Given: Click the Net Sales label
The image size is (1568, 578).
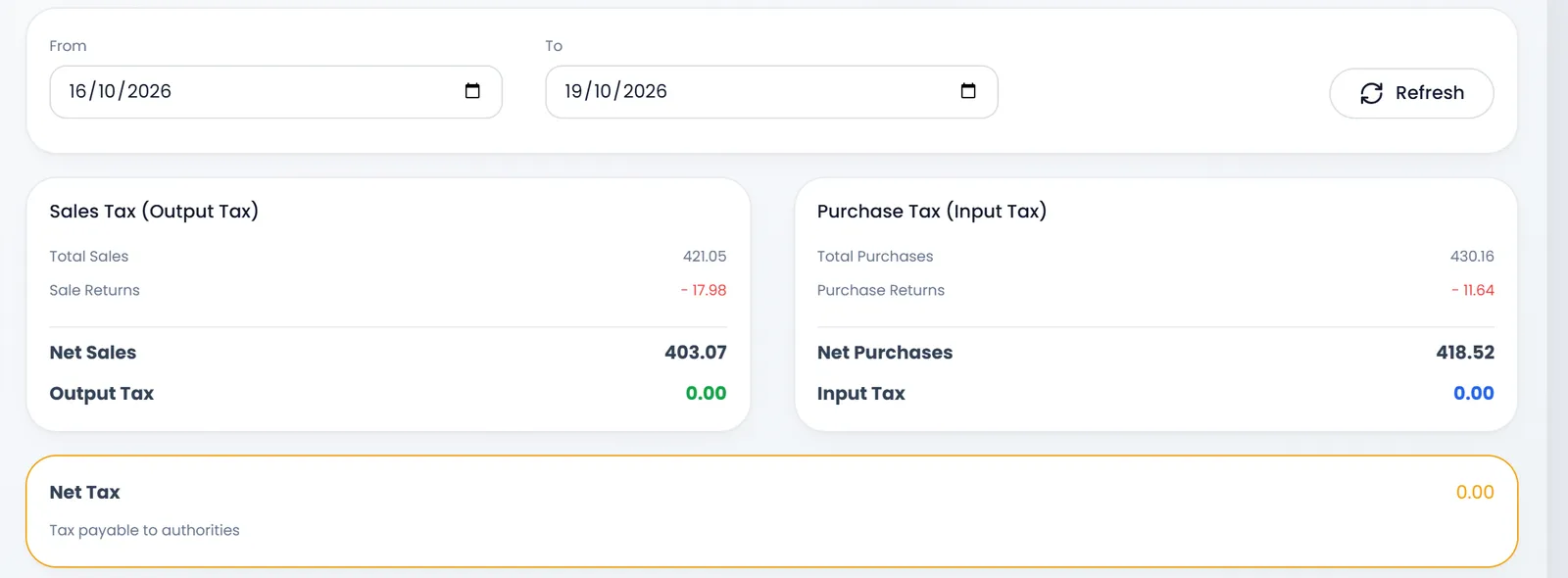Looking at the screenshot, I should click(93, 353).
